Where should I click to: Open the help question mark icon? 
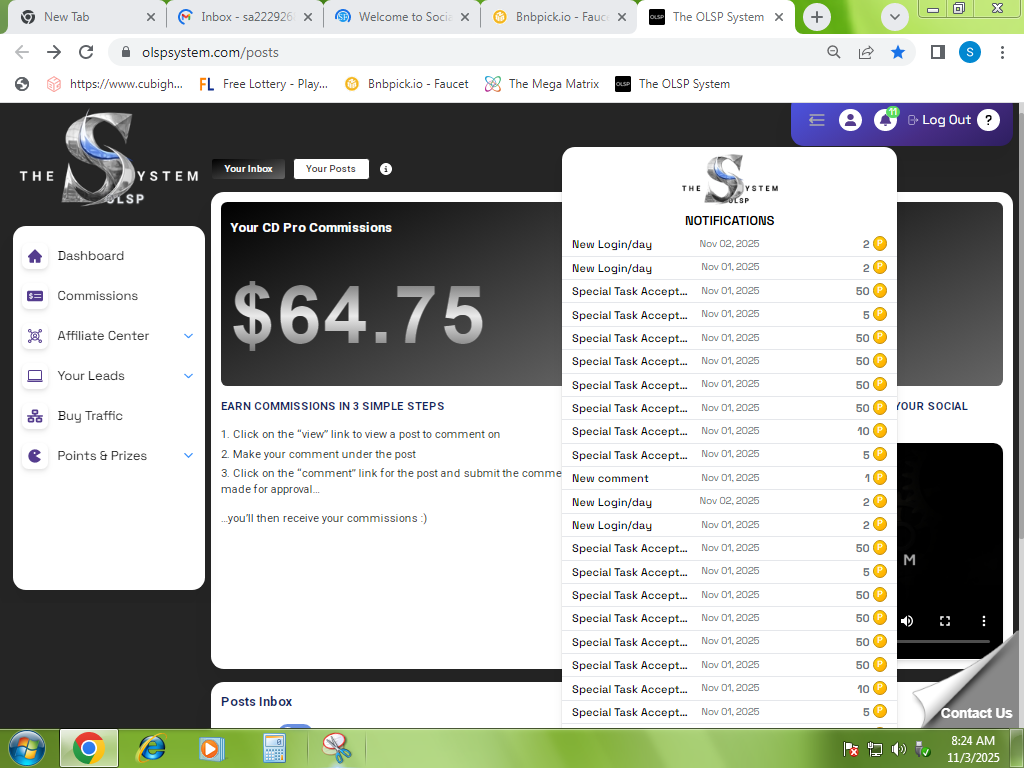click(x=988, y=120)
